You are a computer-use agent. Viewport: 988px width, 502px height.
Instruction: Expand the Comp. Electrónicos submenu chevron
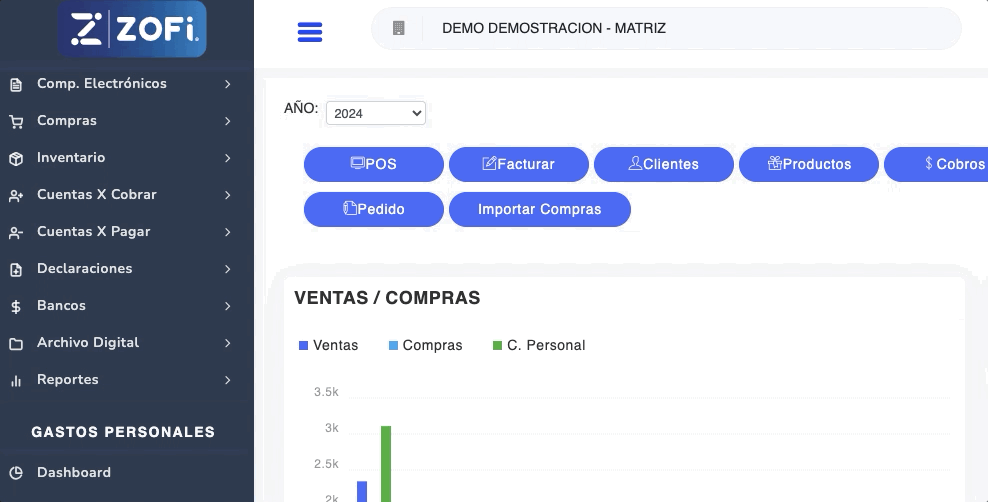point(228,84)
